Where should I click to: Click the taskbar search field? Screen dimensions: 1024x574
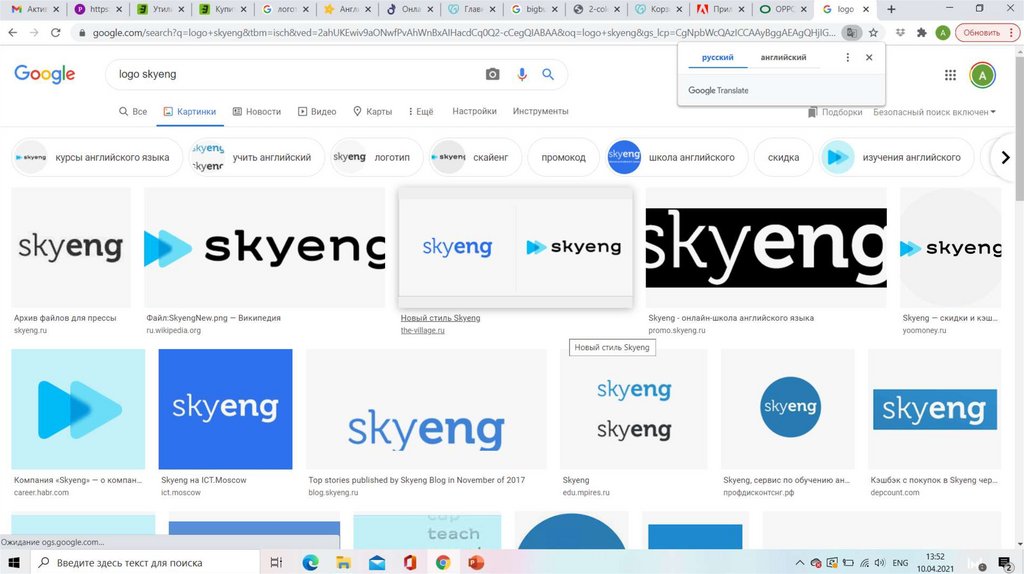[x=144, y=562]
